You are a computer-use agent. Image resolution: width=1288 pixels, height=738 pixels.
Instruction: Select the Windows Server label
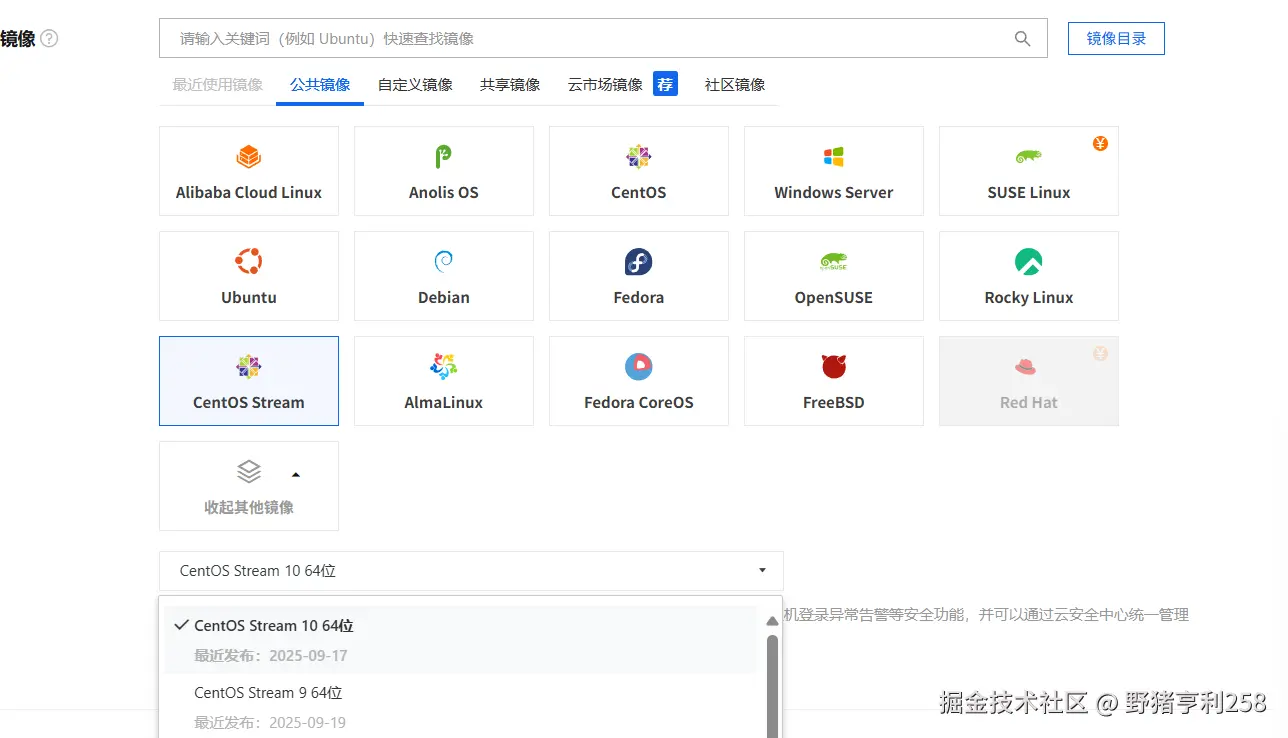pos(834,193)
